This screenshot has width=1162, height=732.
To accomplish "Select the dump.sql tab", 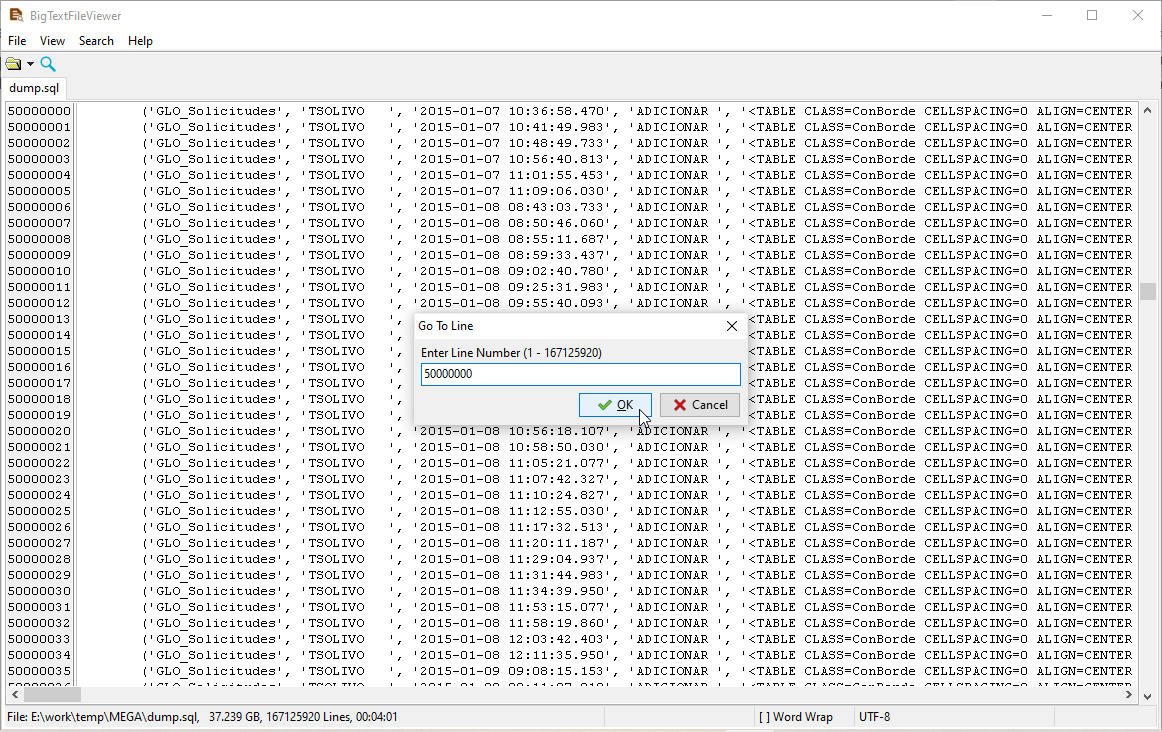I will (34, 88).
